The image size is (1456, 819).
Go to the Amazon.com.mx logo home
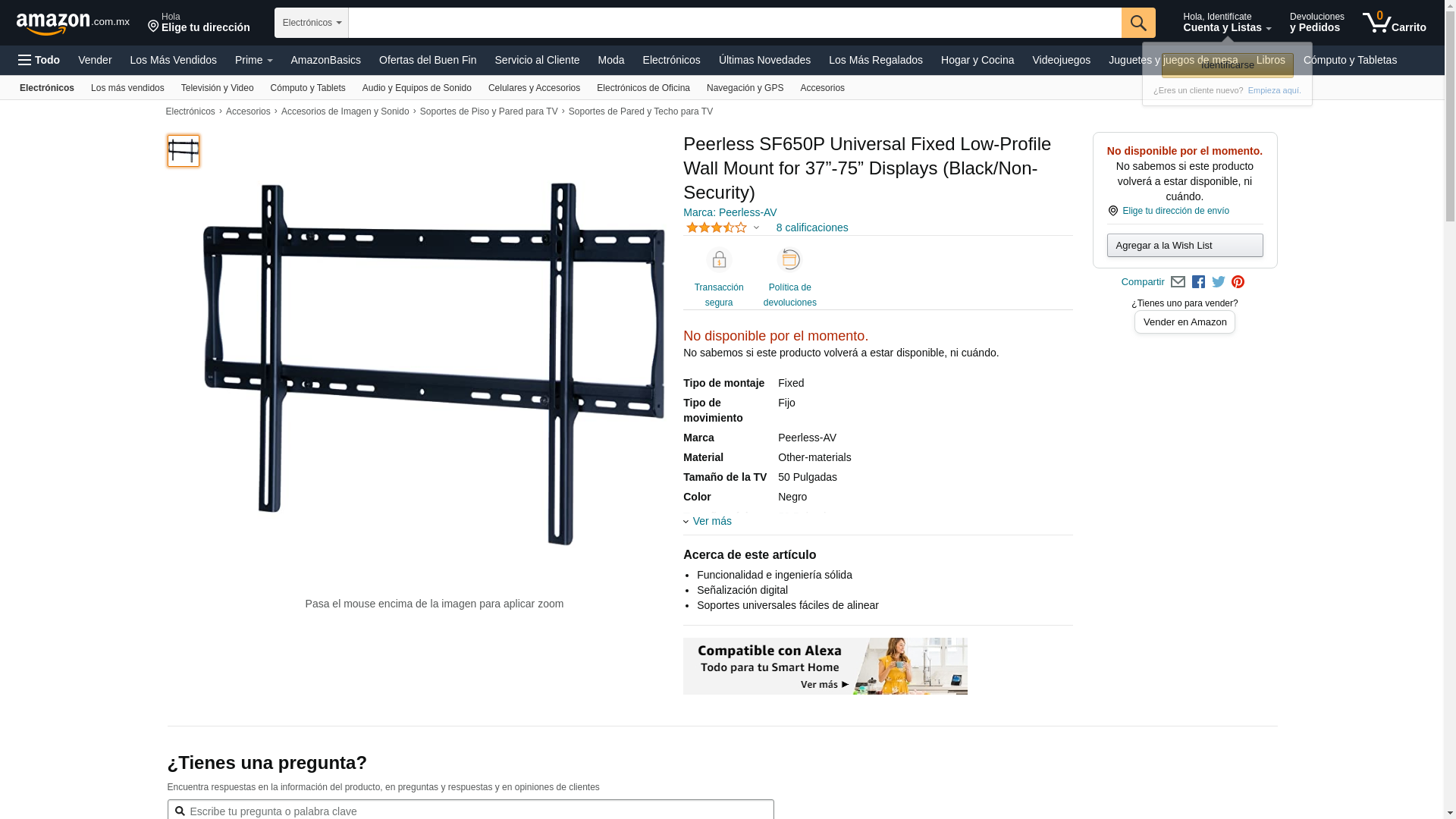(73, 23)
